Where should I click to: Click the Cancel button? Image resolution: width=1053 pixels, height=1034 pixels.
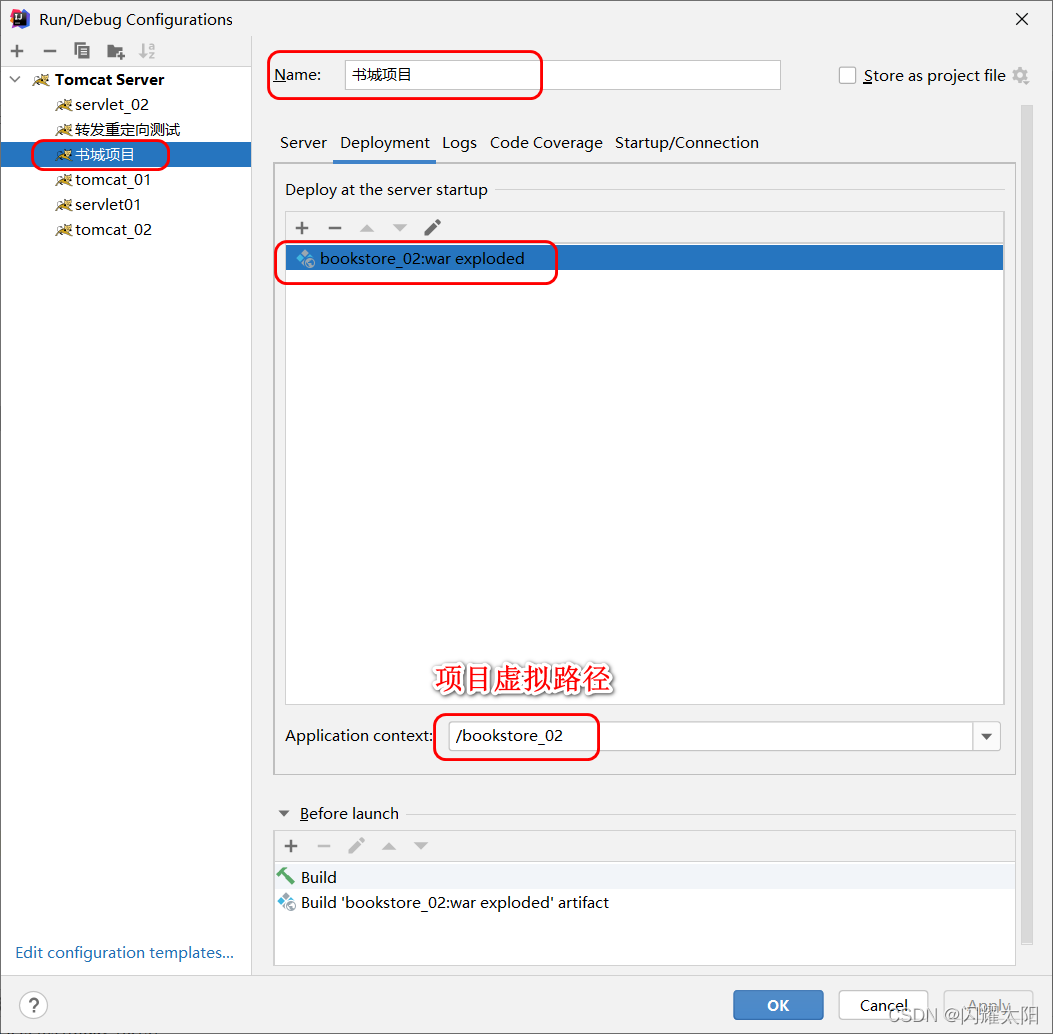[x=882, y=1005]
